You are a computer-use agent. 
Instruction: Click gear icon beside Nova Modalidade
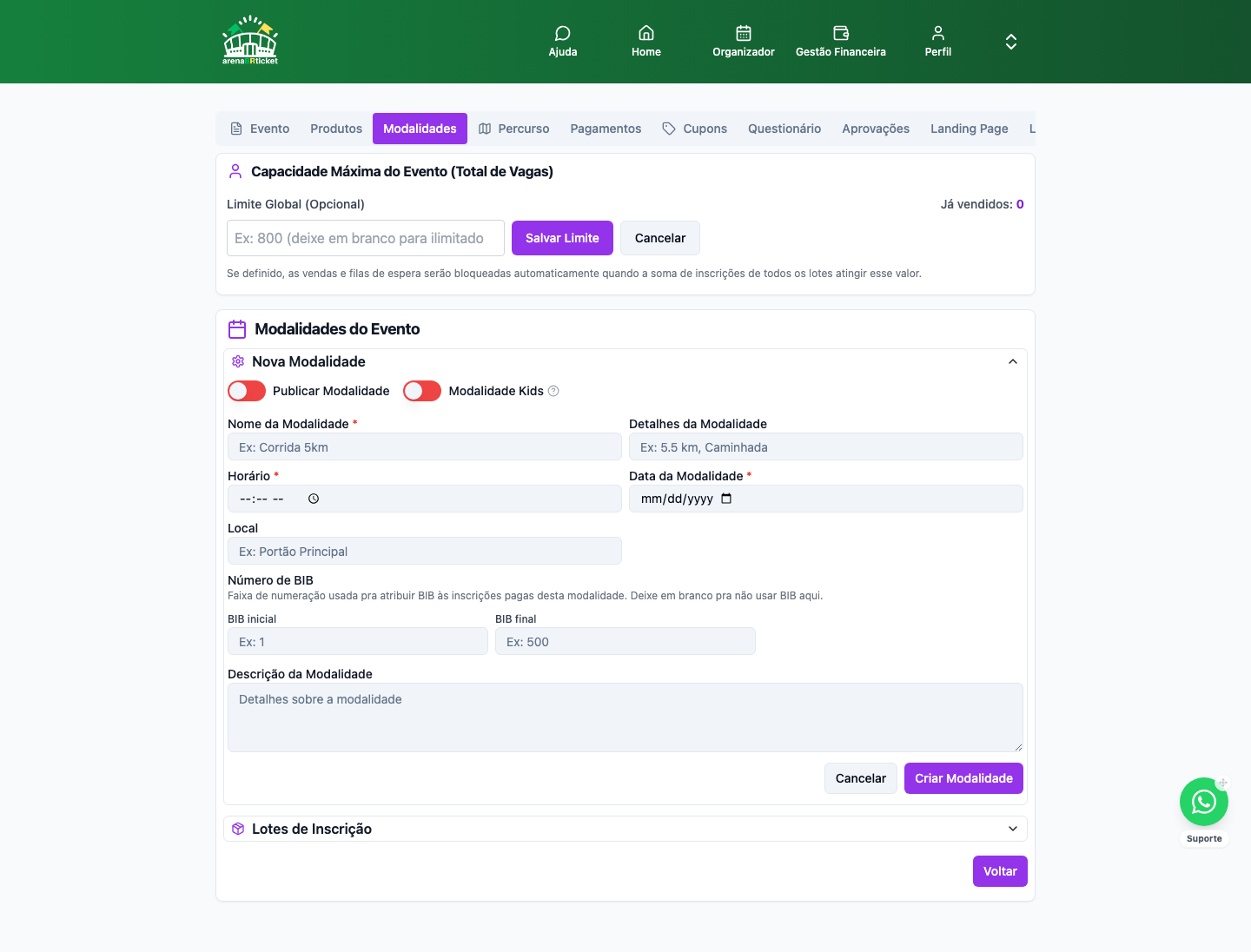click(x=238, y=361)
